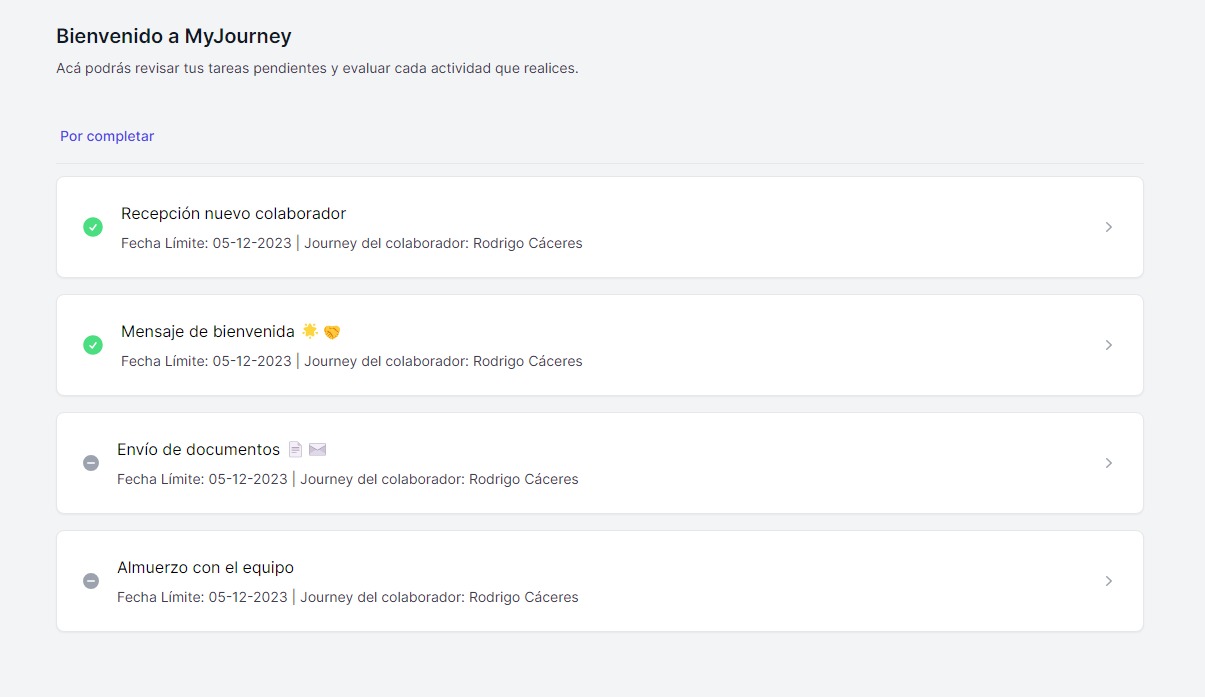Screen dimensions: 1205x697
Task: Click the green checkmark on Recepción nuevo colaborador
Action: click(92, 227)
